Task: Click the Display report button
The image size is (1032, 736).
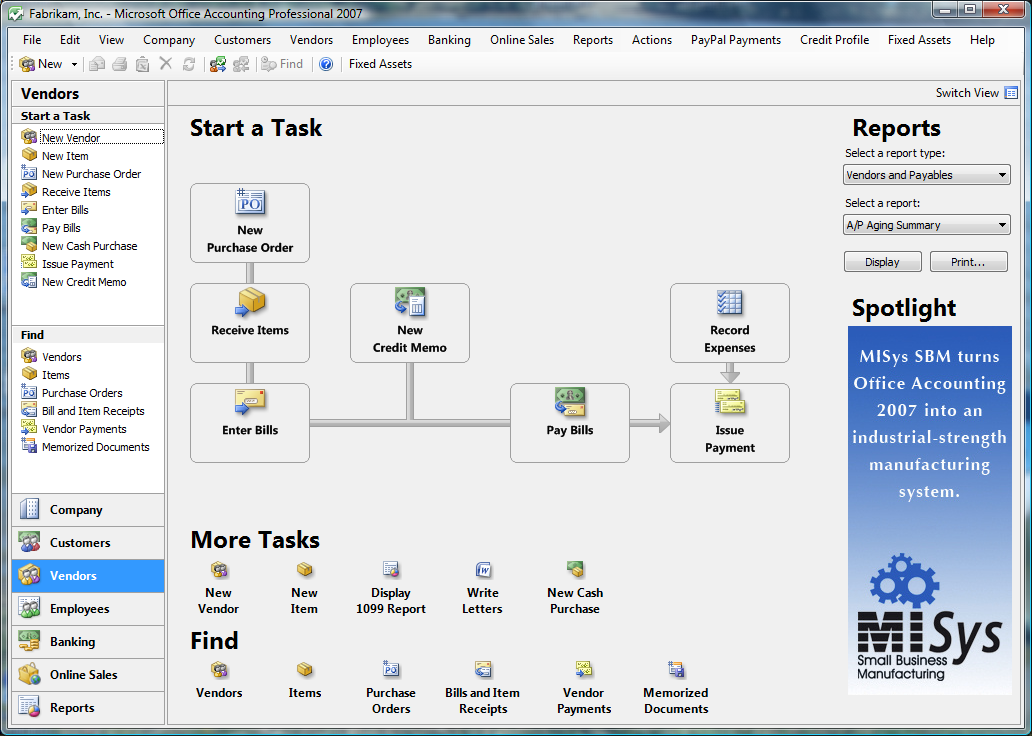Action: 883,262
